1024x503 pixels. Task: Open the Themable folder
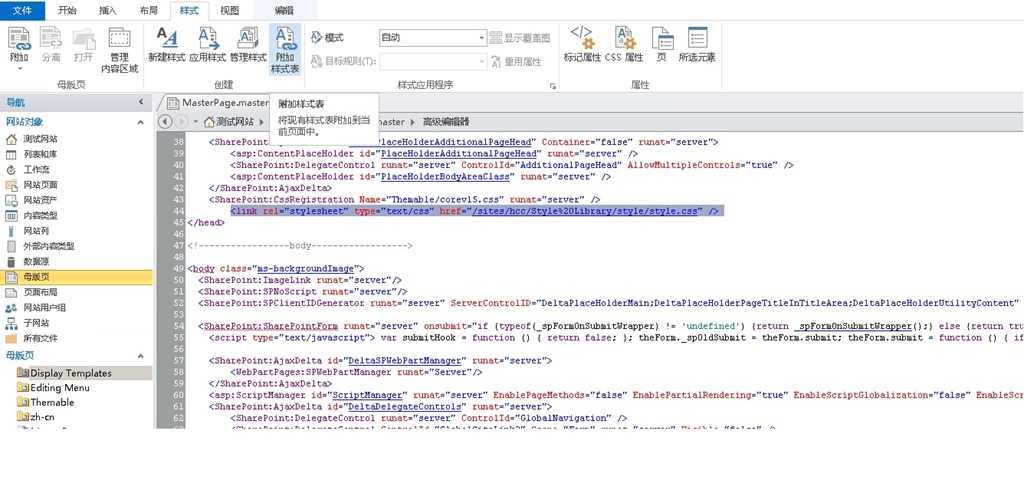52,402
